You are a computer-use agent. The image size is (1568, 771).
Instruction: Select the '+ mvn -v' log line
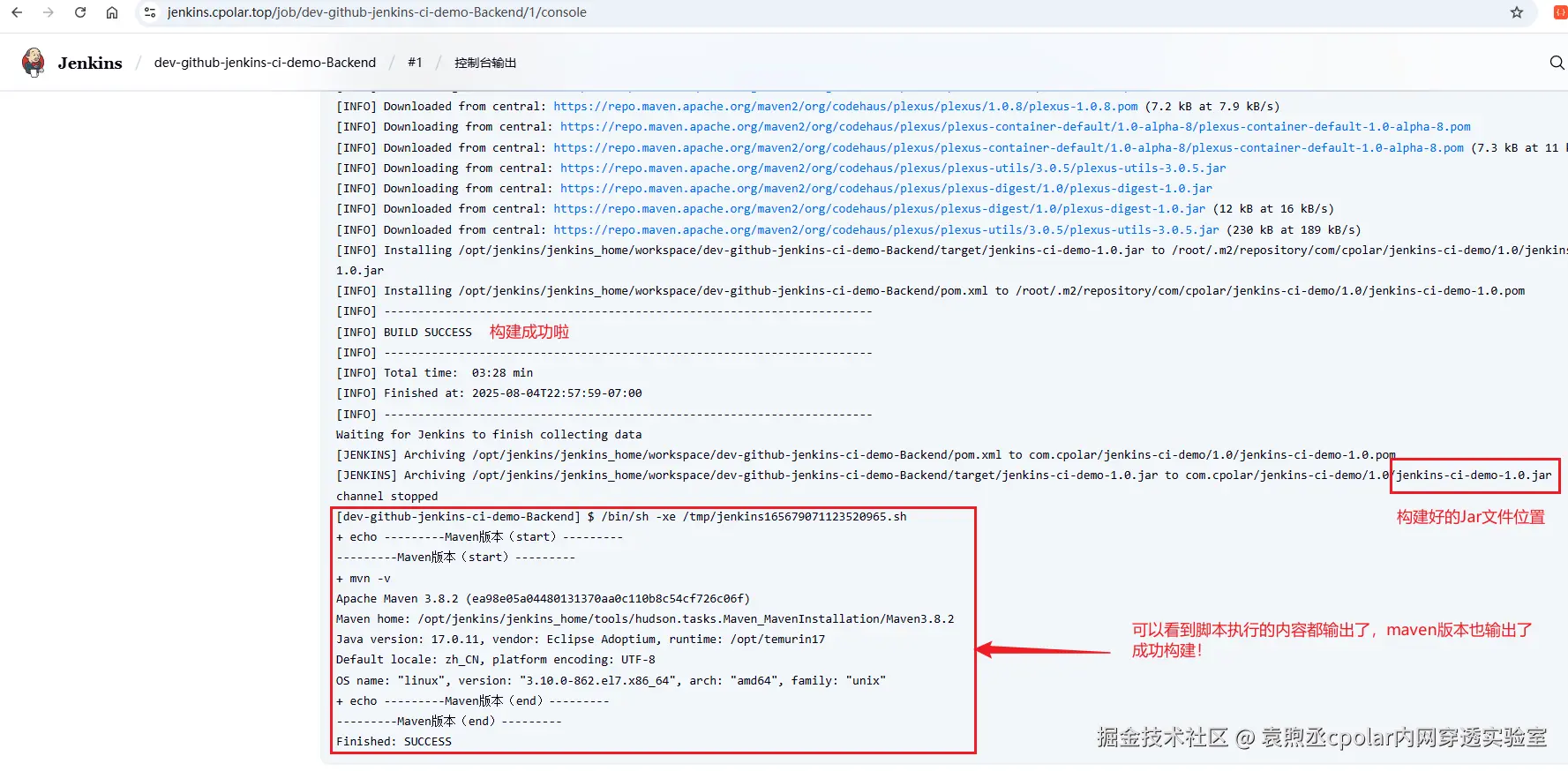[x=363, y=579]
